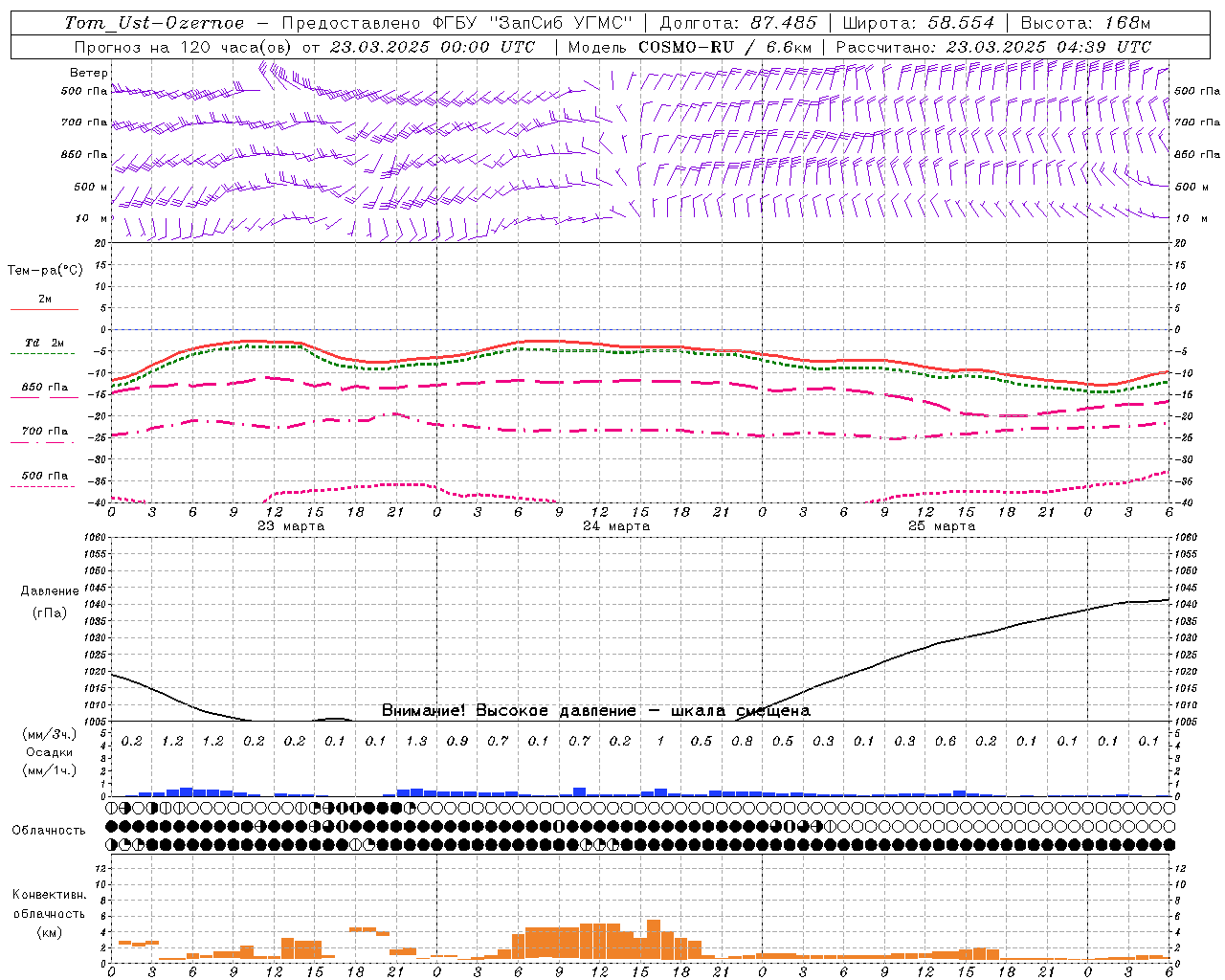
Task: Click the (км) units label
Action: click(49, 931)
